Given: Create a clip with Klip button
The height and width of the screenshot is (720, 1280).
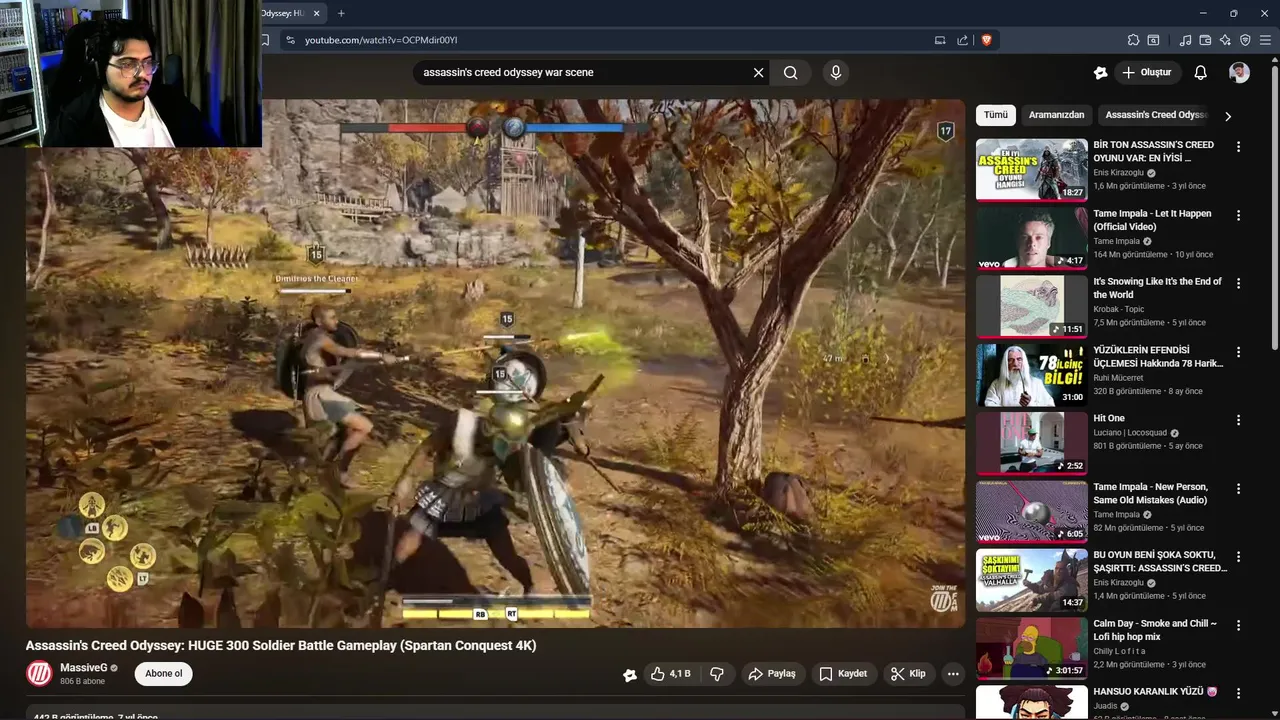Looking at the screenshot, I should click(x=908, y=674).
